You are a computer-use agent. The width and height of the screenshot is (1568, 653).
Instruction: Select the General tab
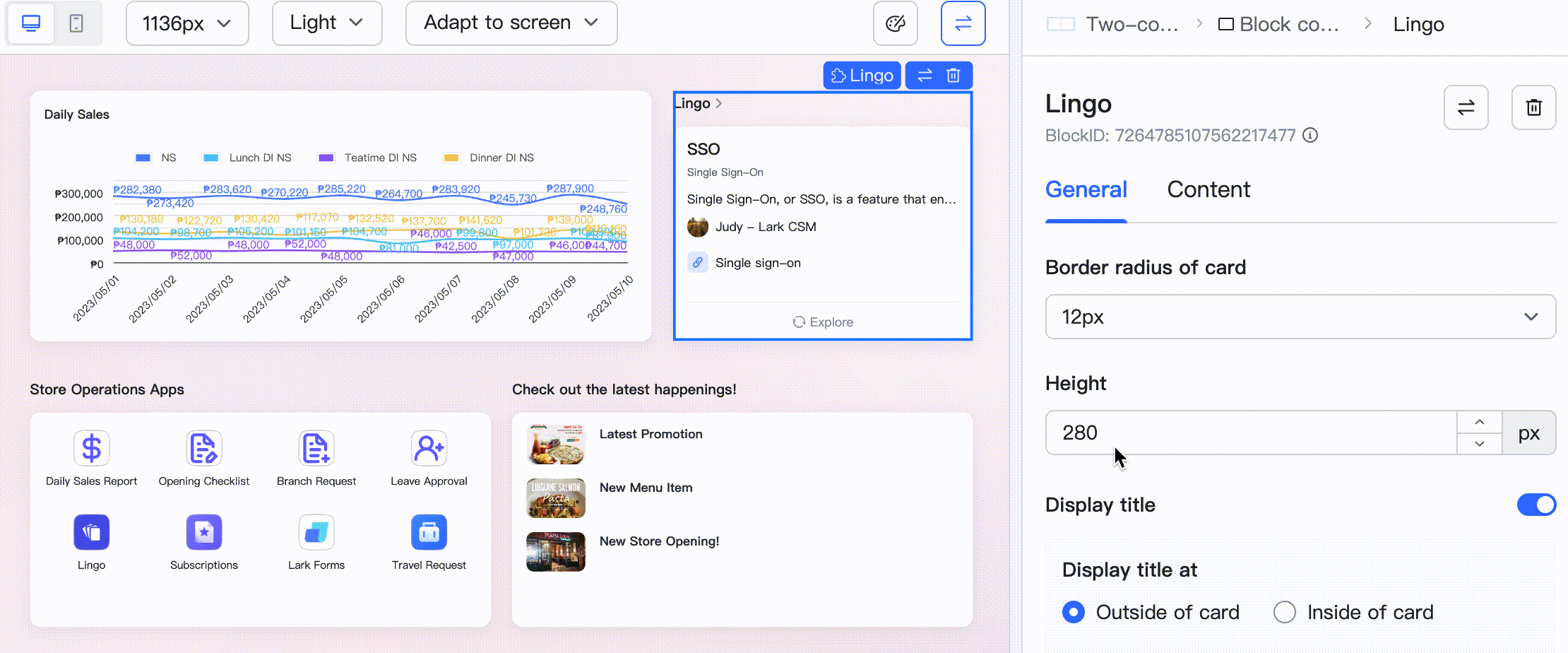pyautogui.click(x=1086, y=189)
